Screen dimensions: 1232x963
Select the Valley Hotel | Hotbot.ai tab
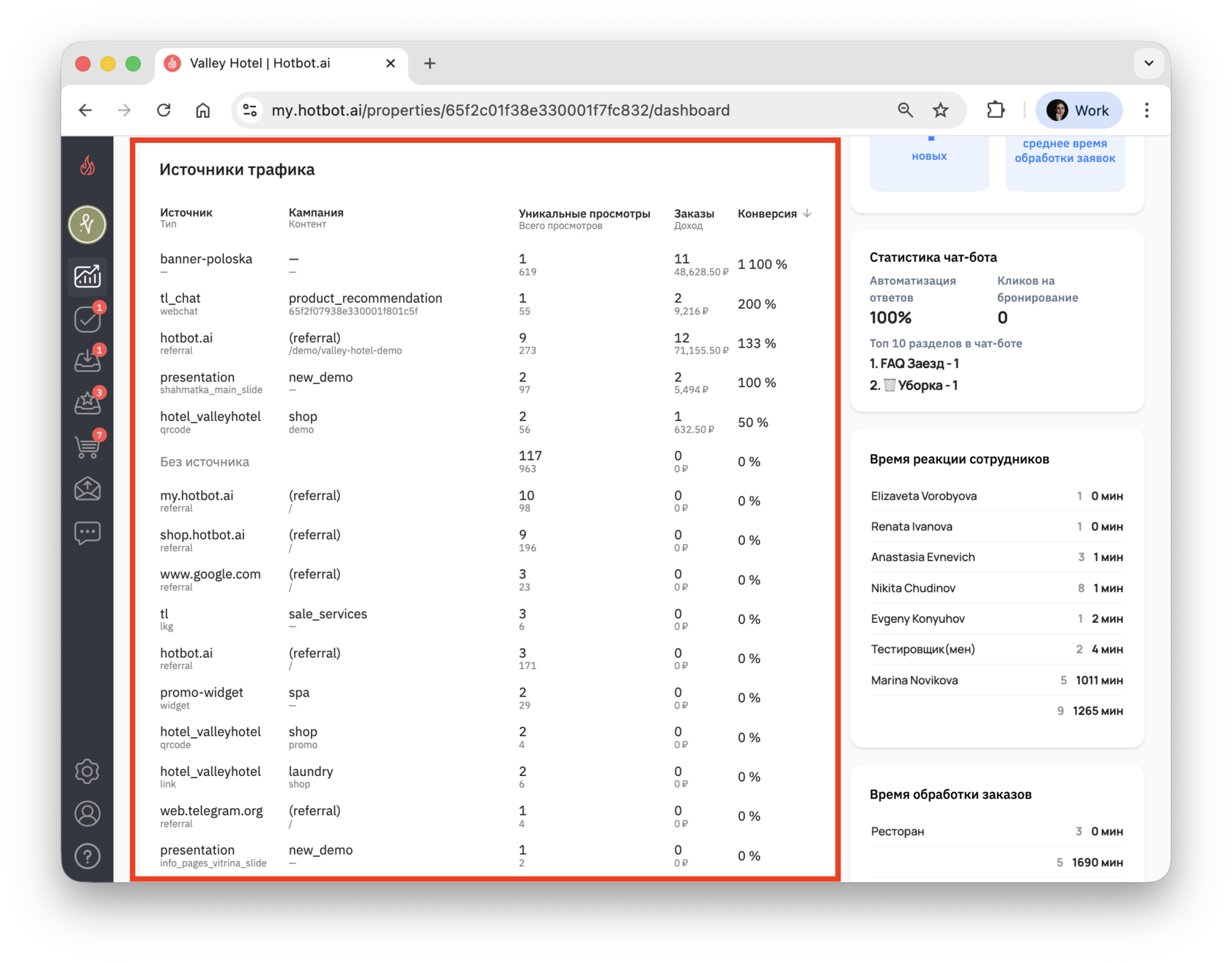click(x=280, y=64)
